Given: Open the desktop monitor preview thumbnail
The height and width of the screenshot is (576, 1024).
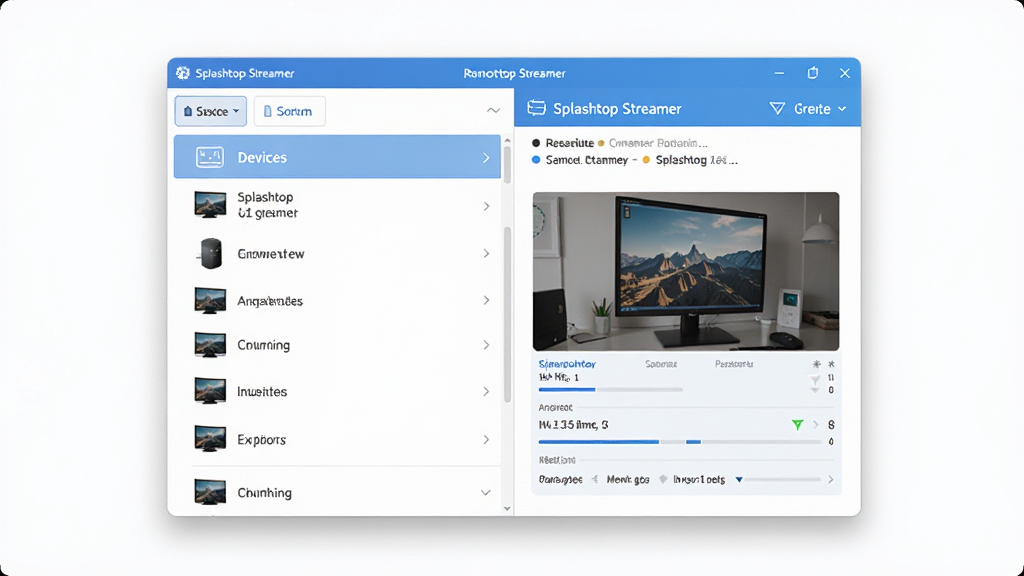Looking at the screenshot, I should coord(686,271).
